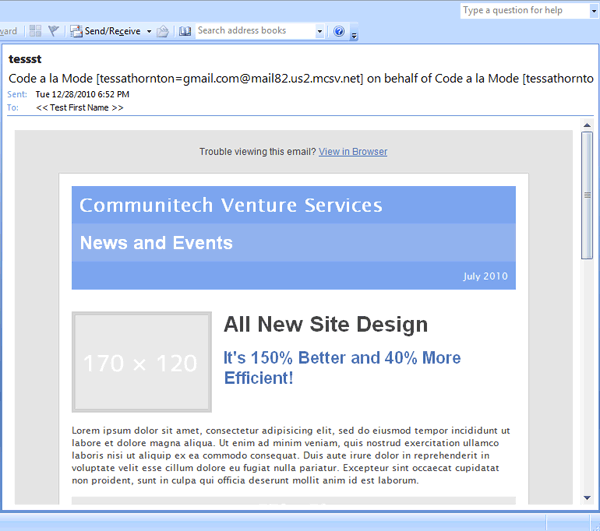Image resolution: width=600 pixels, height=531 pixels.
Task: Click the sent date 'Tue 12/28/2010 6:52 PM'
Action: (x=82, y=94)
